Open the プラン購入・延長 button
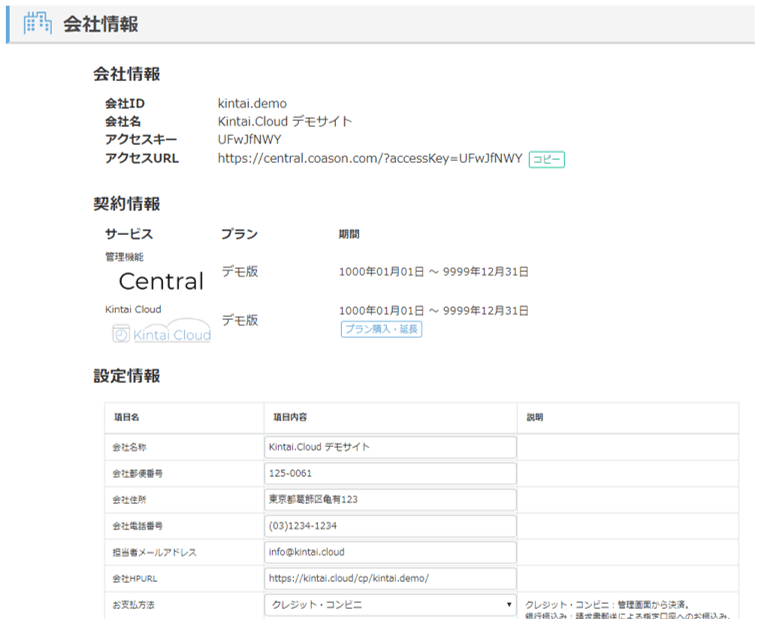The image size is (764, 619). click(x=381, y=329)
